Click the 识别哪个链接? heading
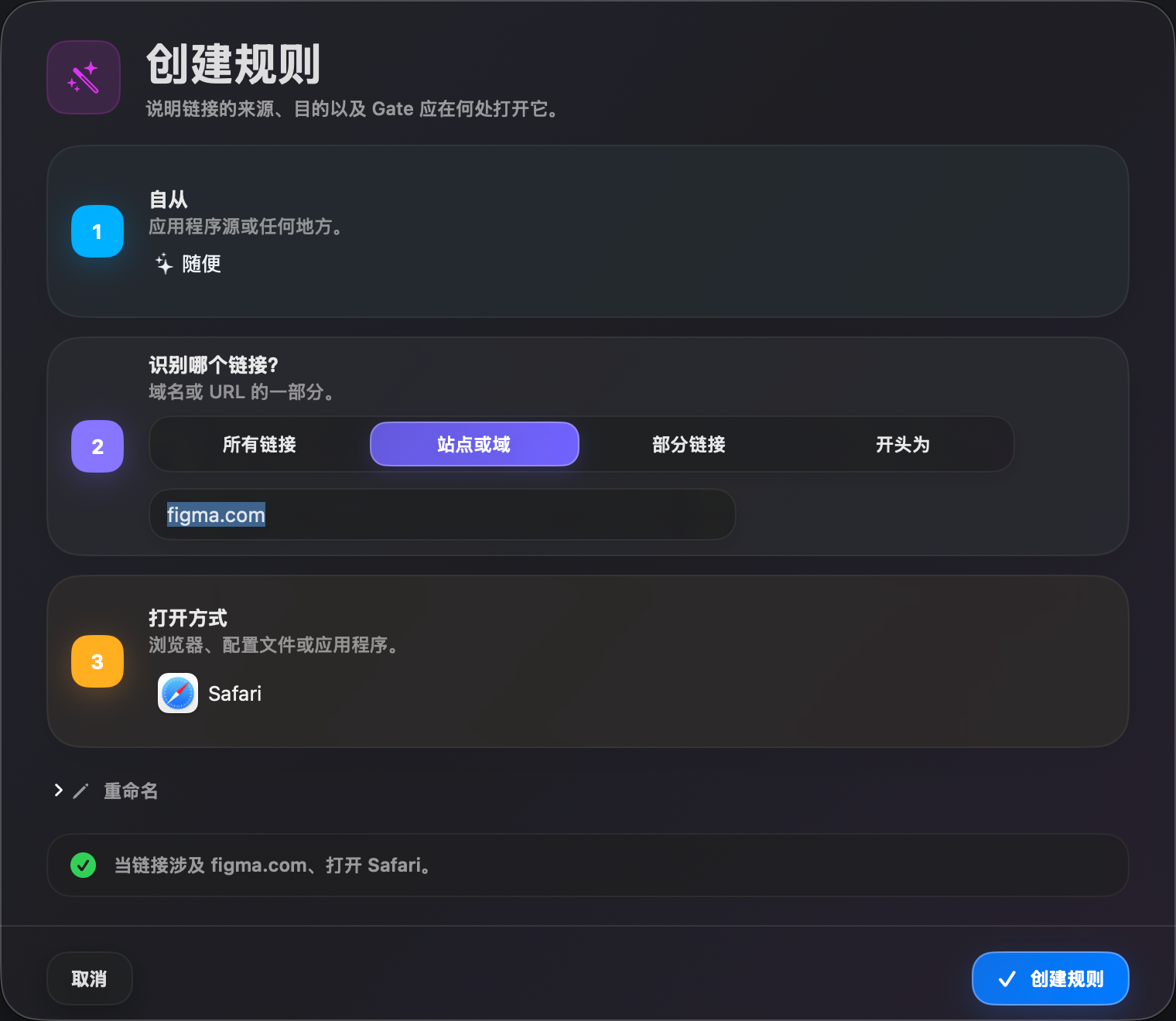This screenshot has width=1176, height=1021. coord(214,364)
